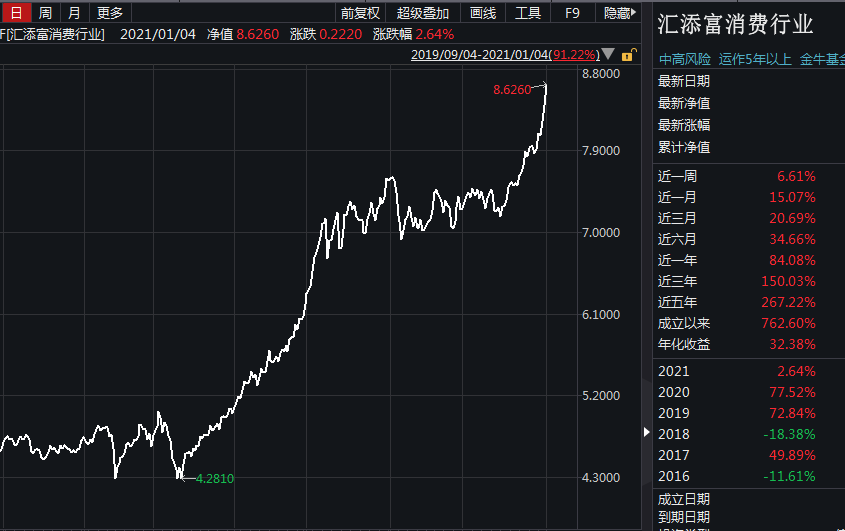
Task: Open the 工具 tools menu
Action: tap(528, 12)
